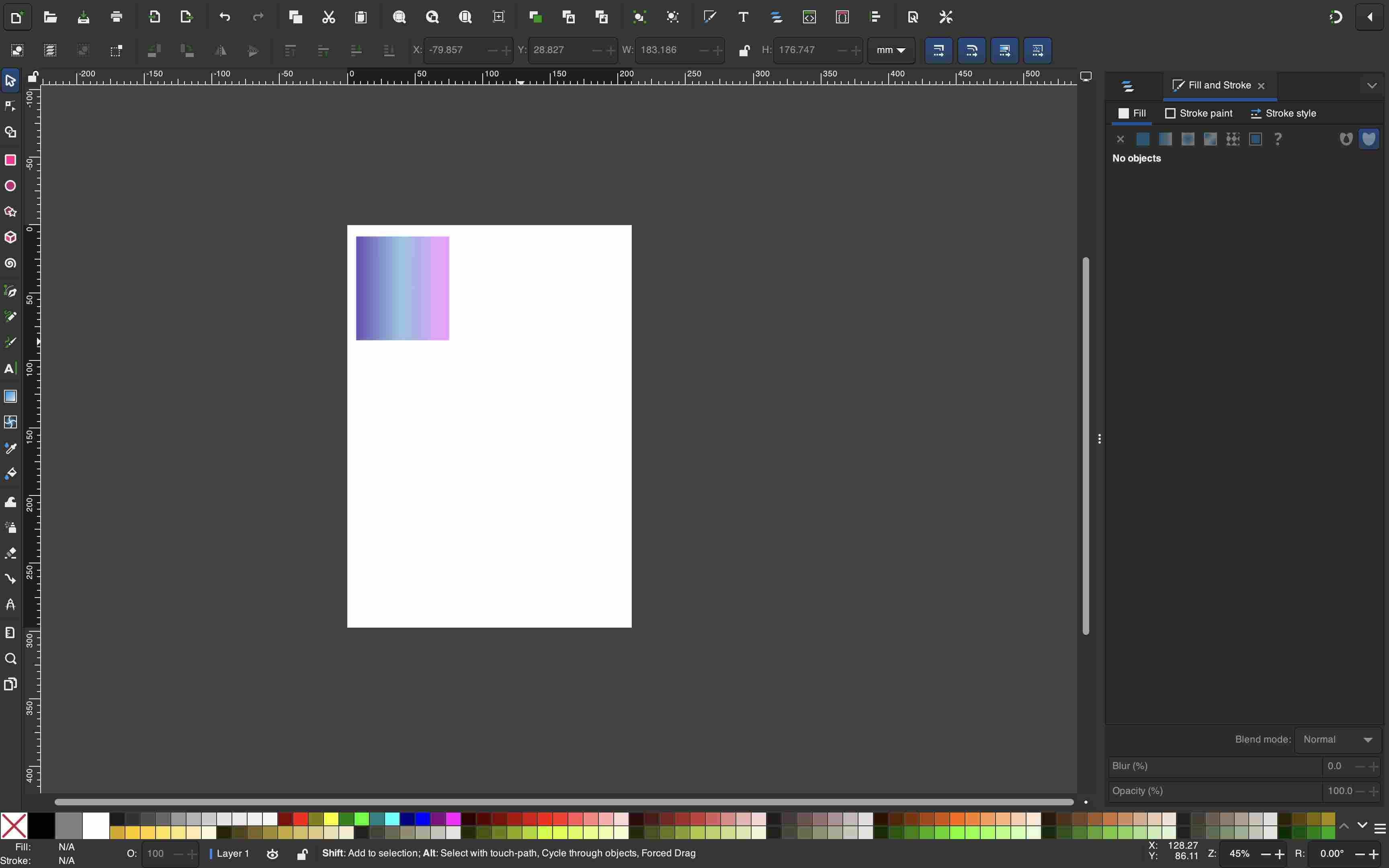Screen dimensions: 1389x868
Task: Click the Save document icon
Action: 83,17
